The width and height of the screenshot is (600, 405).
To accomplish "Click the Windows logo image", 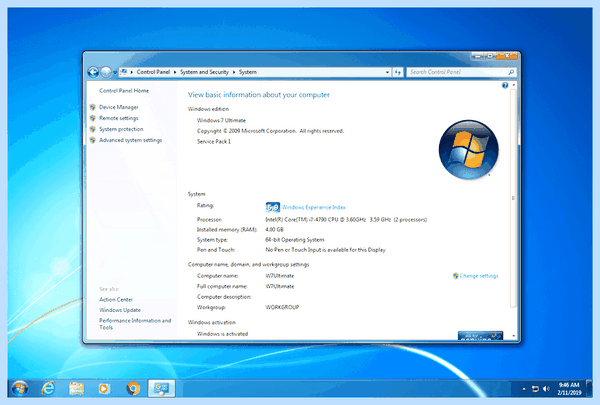I will (x=469, y=150).
